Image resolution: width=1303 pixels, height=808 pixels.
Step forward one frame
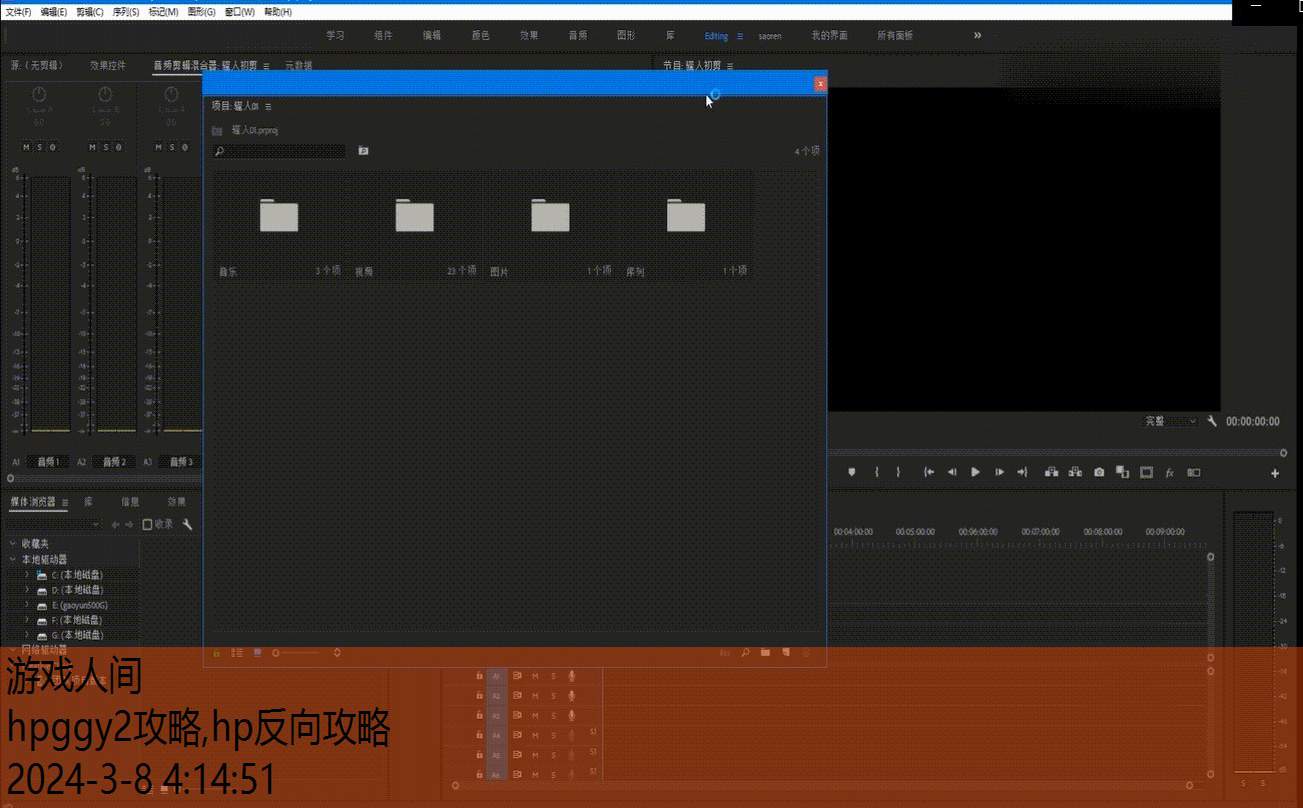999,473
